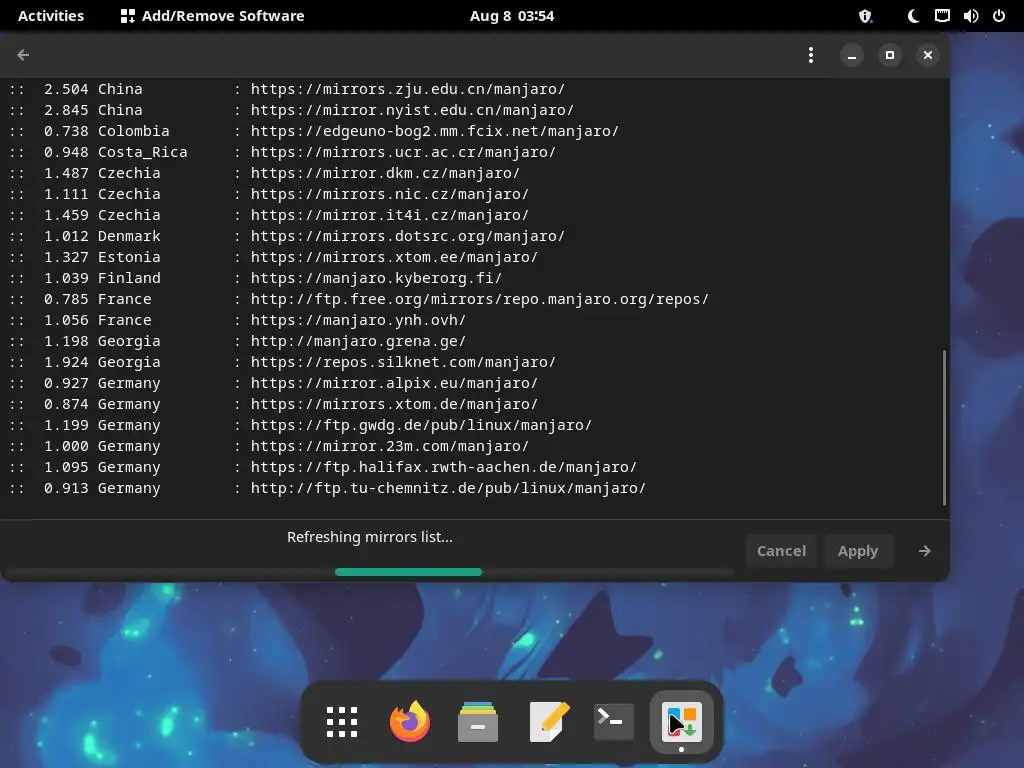
Task: Click the Germany ftp.gwdg.de line
Action: point(300,425)
